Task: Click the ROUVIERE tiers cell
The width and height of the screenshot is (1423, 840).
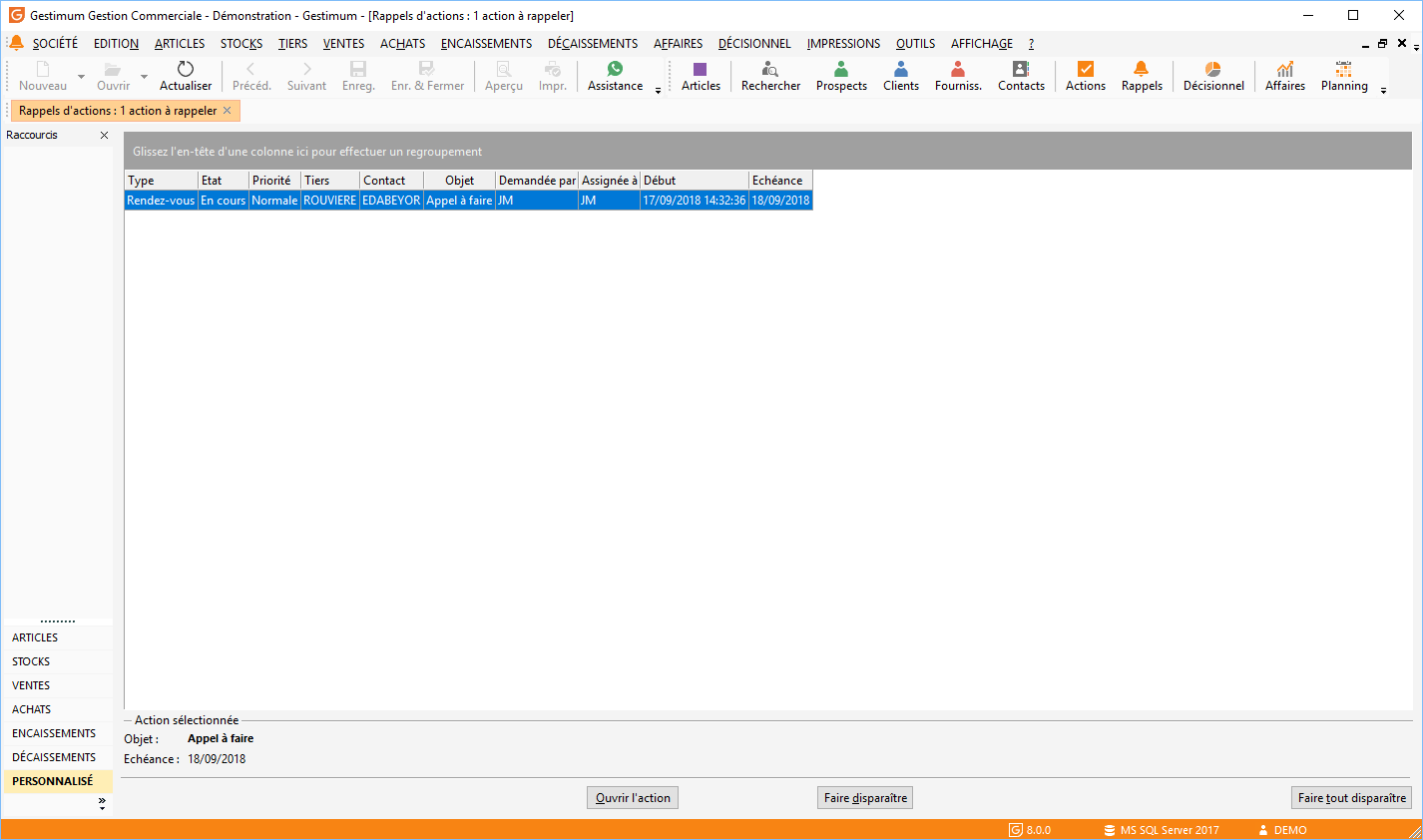Action: (329, 201)
